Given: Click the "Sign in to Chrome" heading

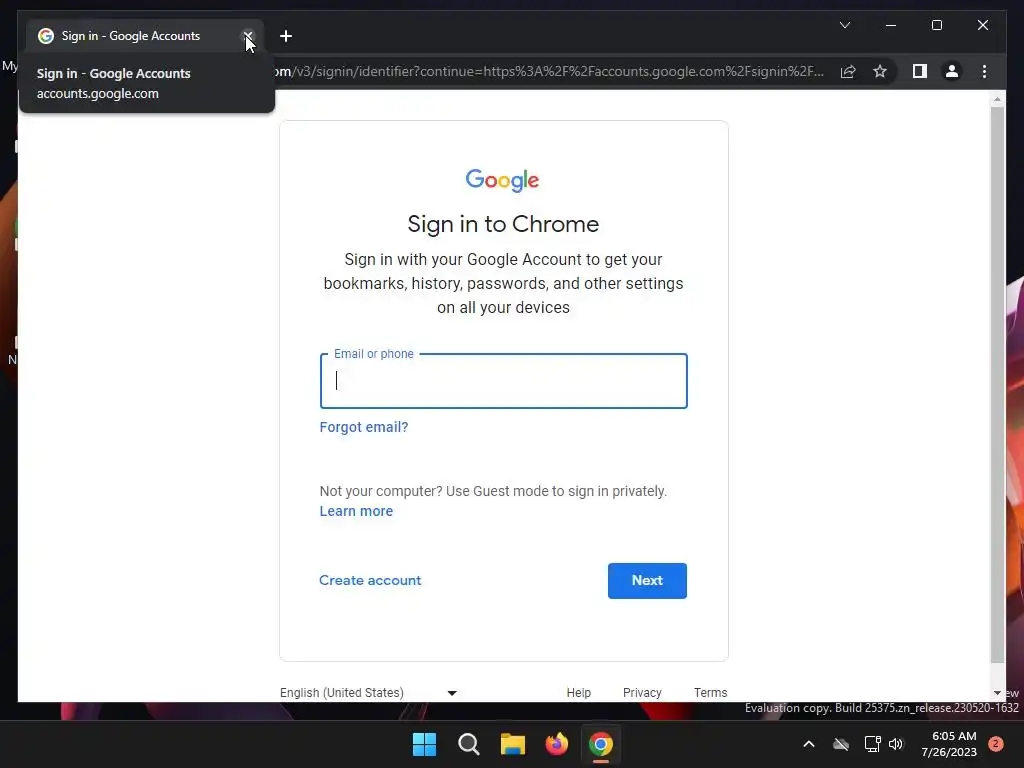Looking at the screenshot, I should 503,224.
